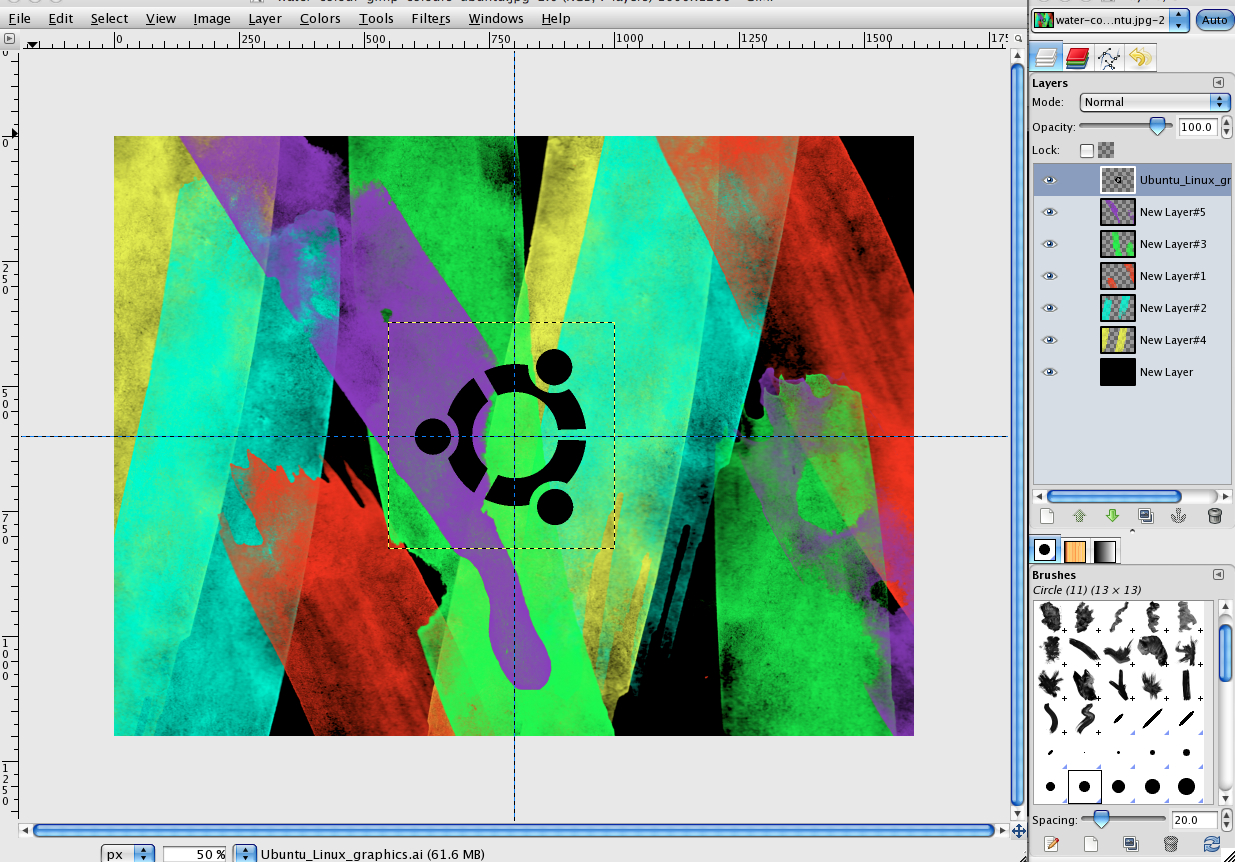Hide the New Layer#3 layer
The image size is (1235, 862).
[x=1049, y=244]
